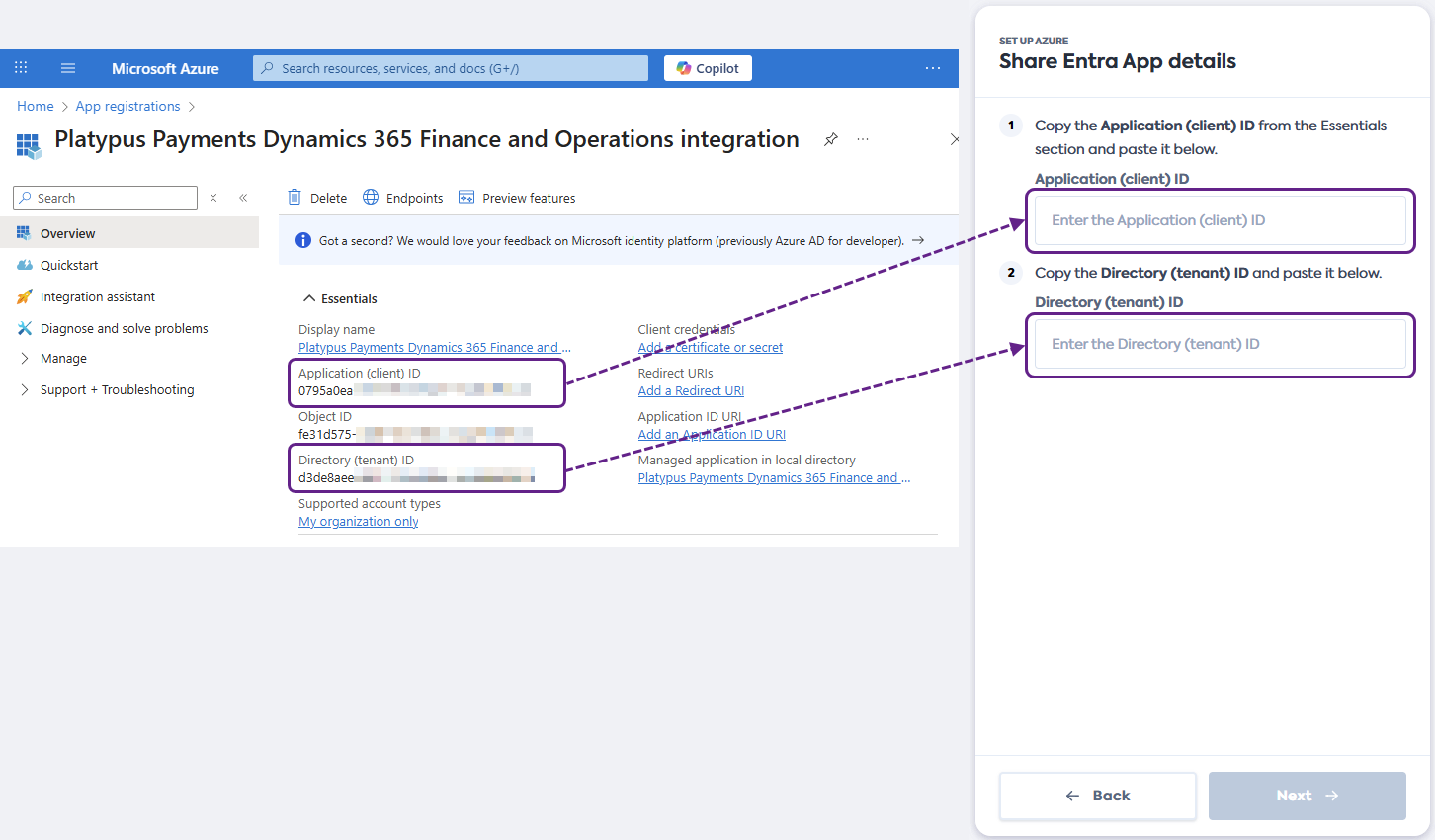Collapse the Essentials section
Viewport: 1435px width, 840px height.
(x=309, y=298)
